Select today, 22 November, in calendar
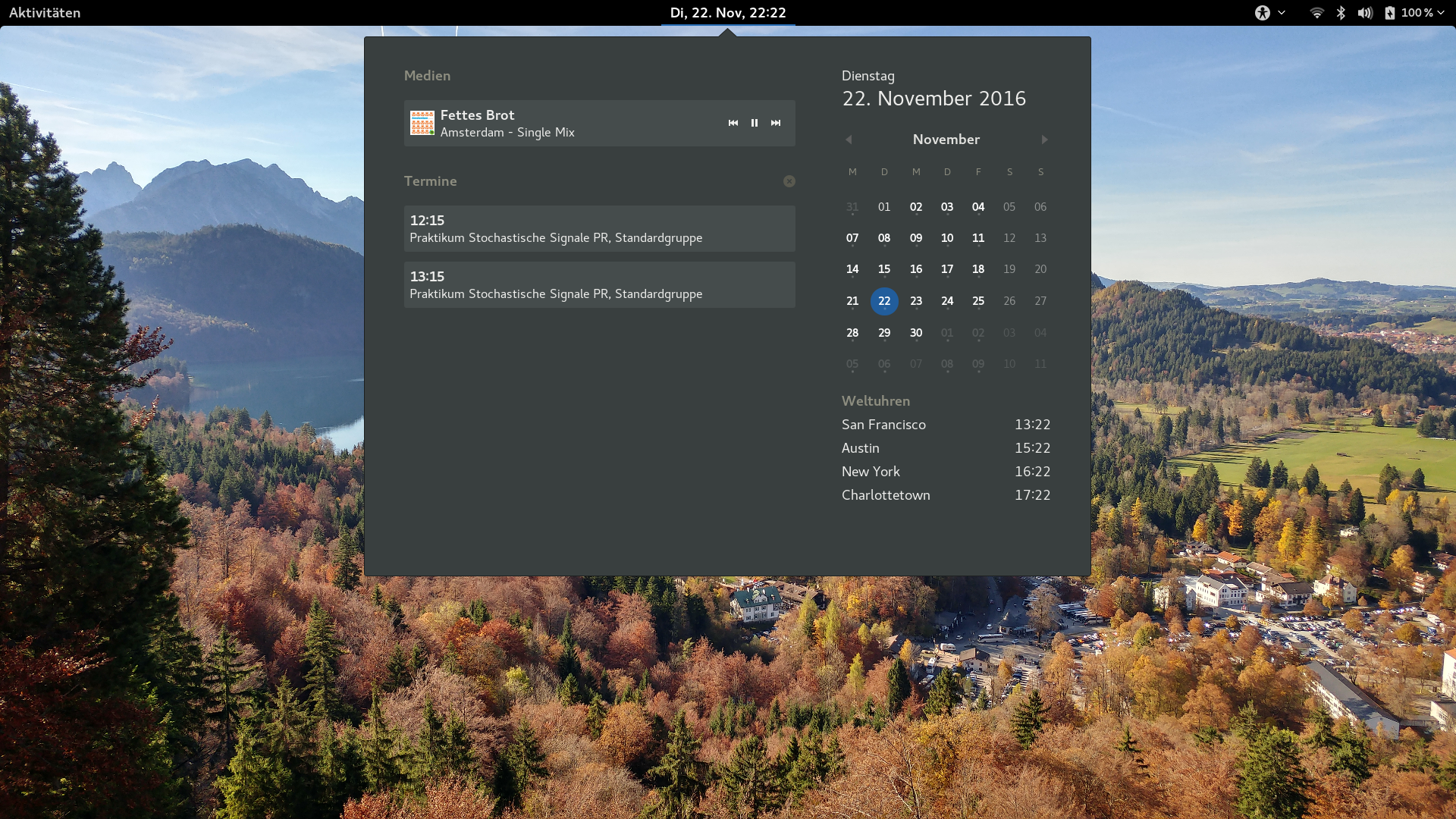 [x=884, y=302]
